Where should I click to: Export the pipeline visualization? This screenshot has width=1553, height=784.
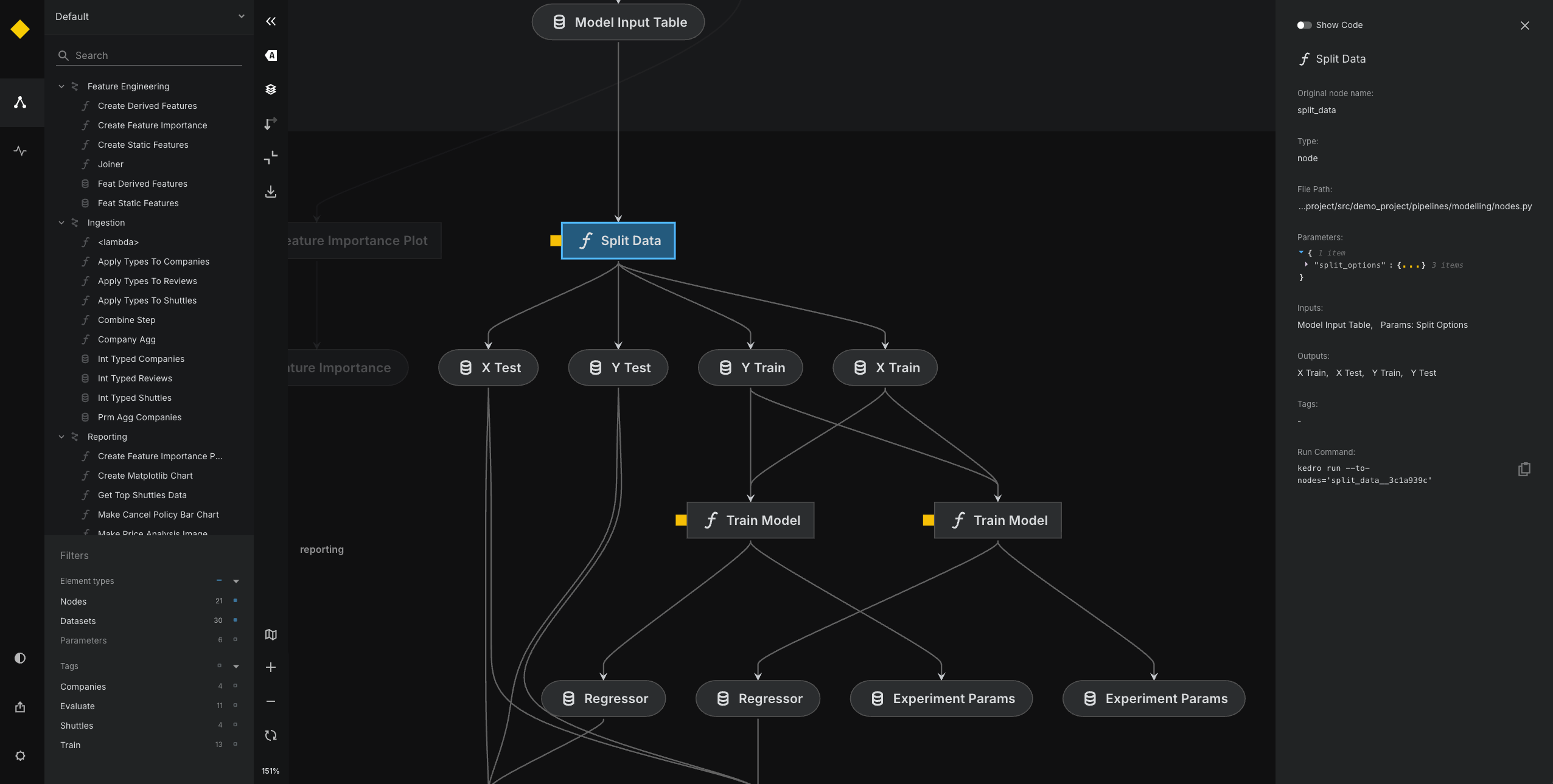(271, 192)
